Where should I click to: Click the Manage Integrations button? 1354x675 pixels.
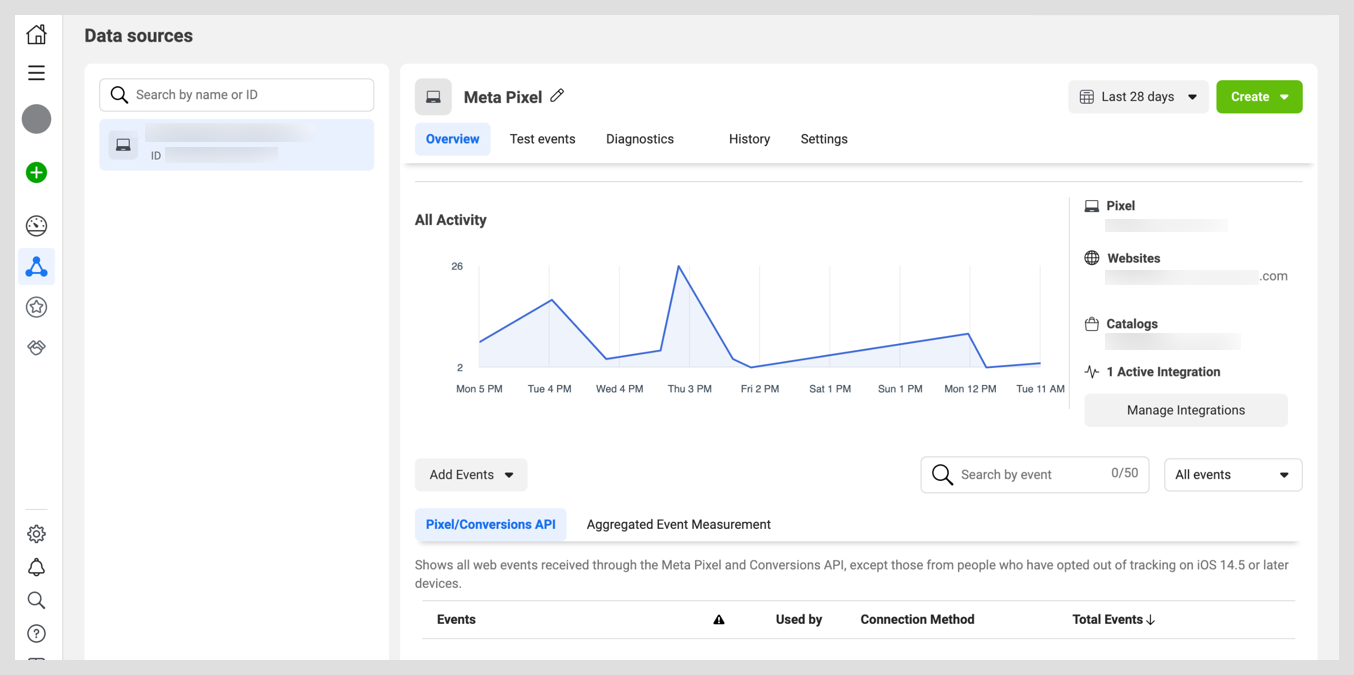1185,410
